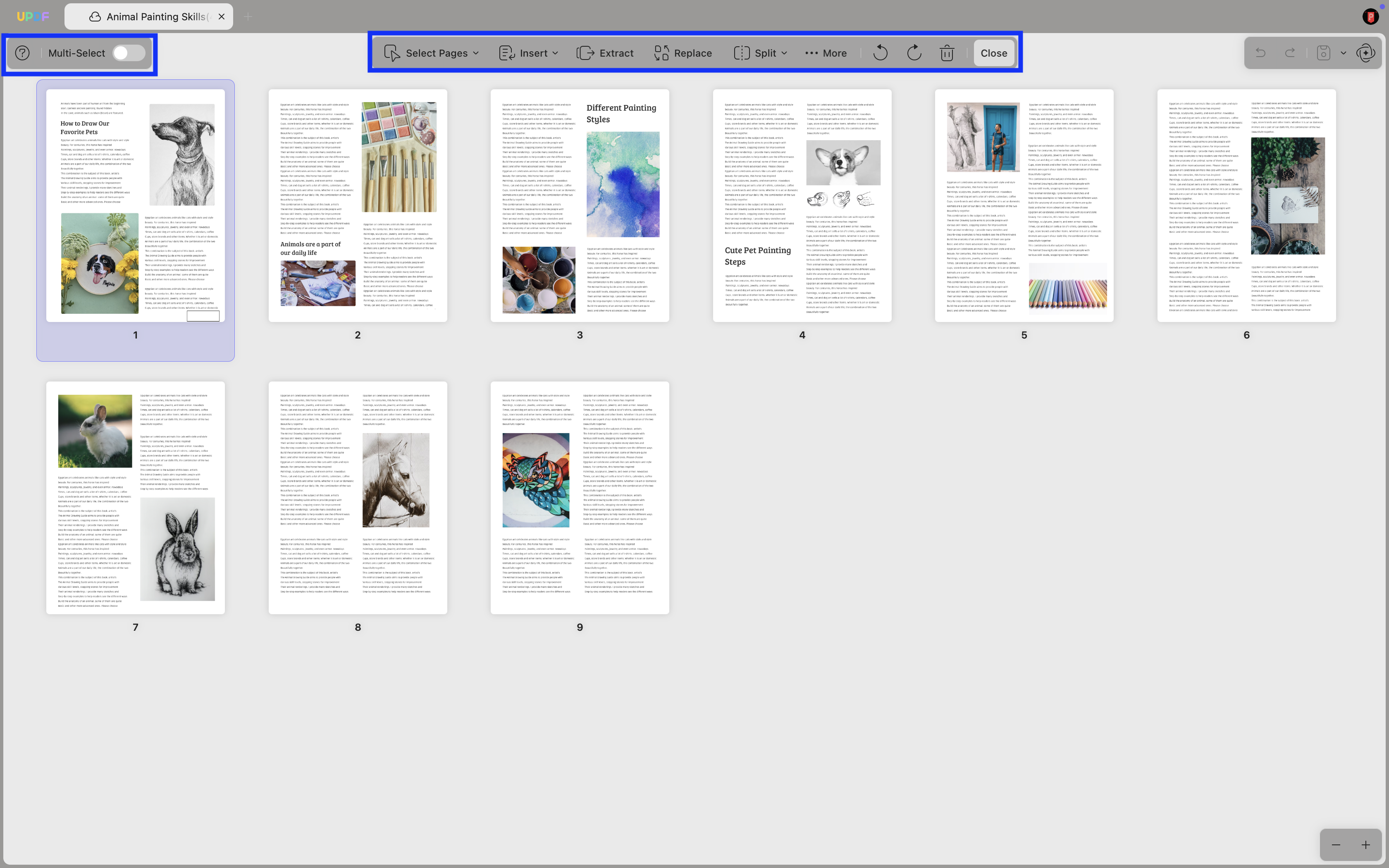Select page 7 thumbnail
The width and height of the screenshot is (1389, 868).
(136, 497)
